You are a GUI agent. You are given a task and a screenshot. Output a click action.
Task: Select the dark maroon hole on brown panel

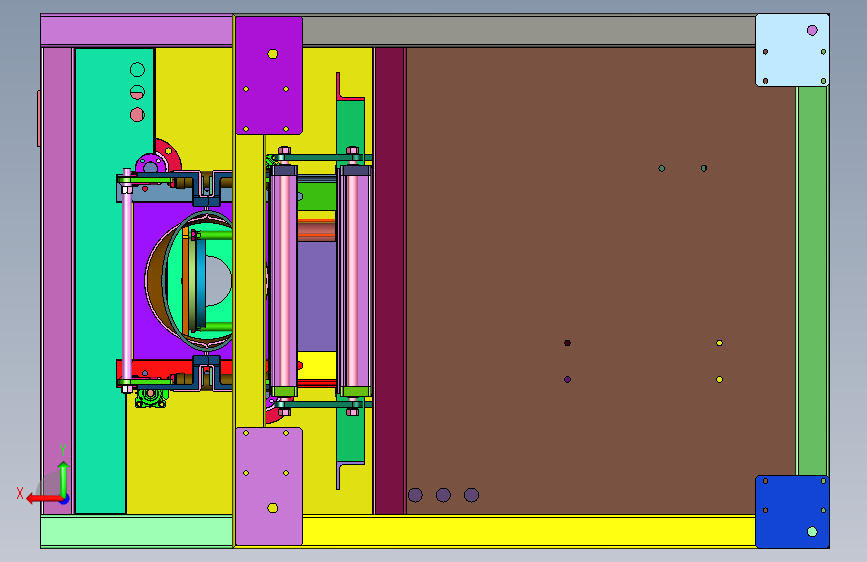point(567,343)
